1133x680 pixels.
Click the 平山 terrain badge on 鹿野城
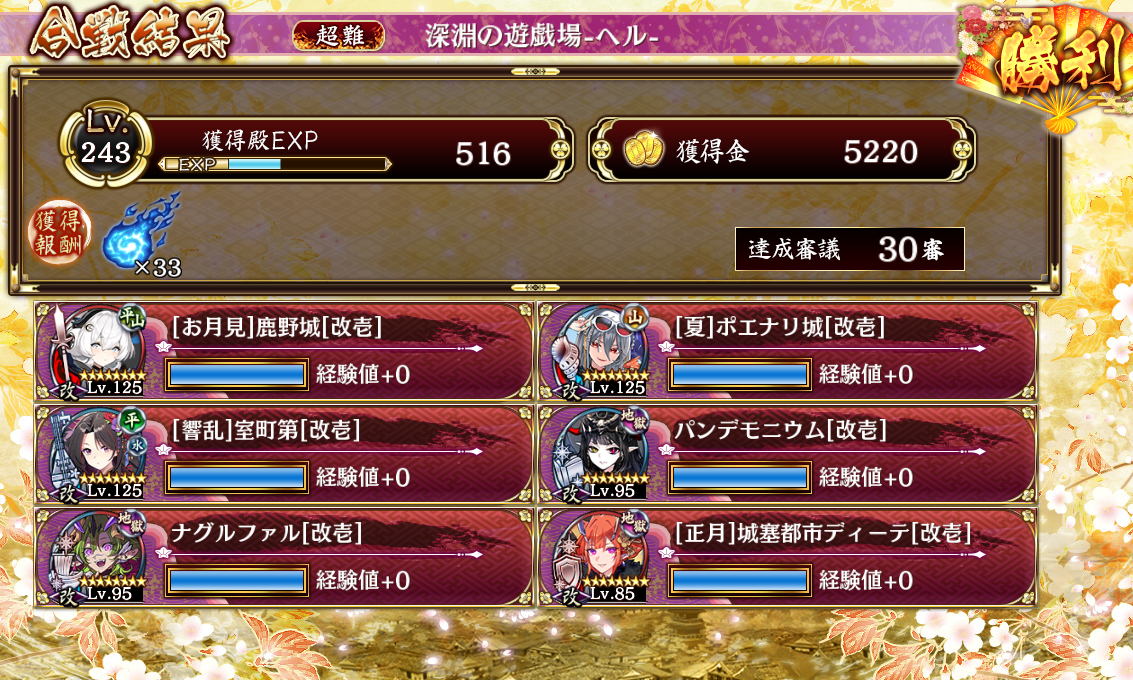click(132, 317)
